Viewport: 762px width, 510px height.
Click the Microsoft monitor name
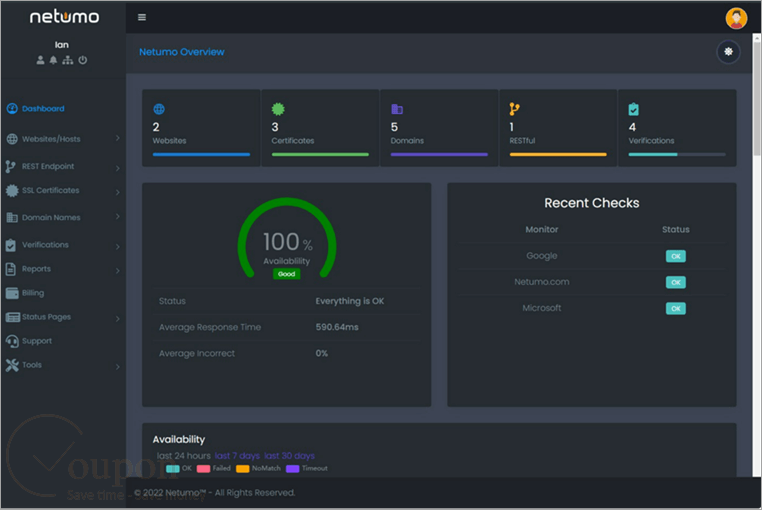pyautogui.click(x=542, y=308)
